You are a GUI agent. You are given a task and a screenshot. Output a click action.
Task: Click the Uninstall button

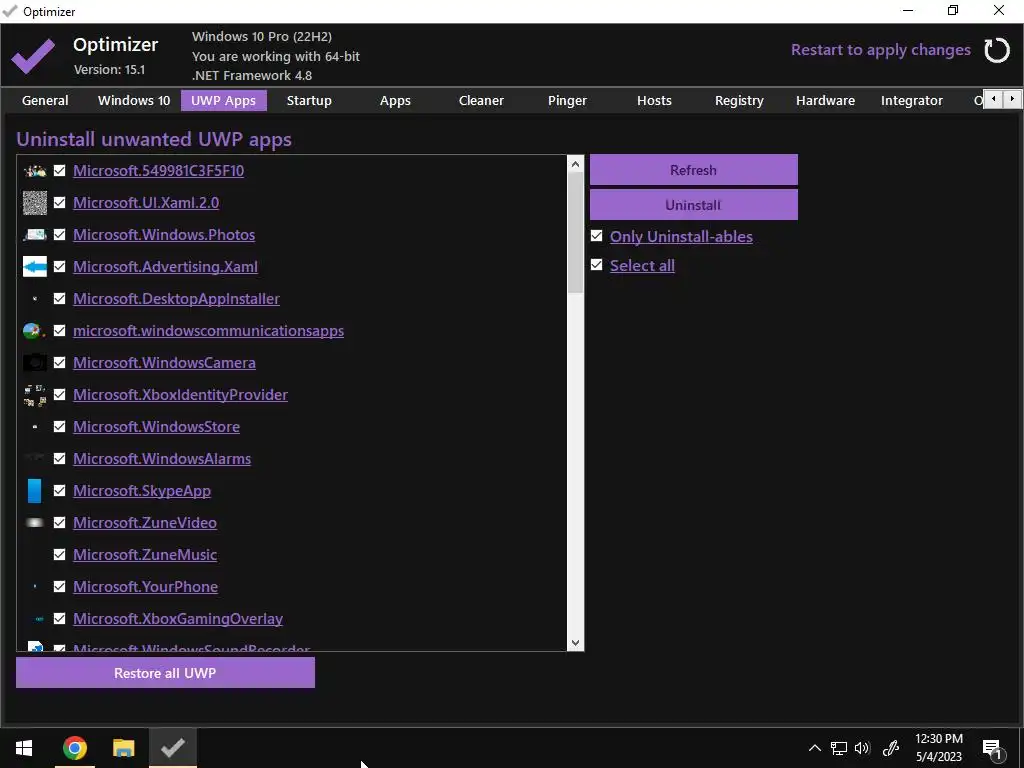tap(694, 205)
